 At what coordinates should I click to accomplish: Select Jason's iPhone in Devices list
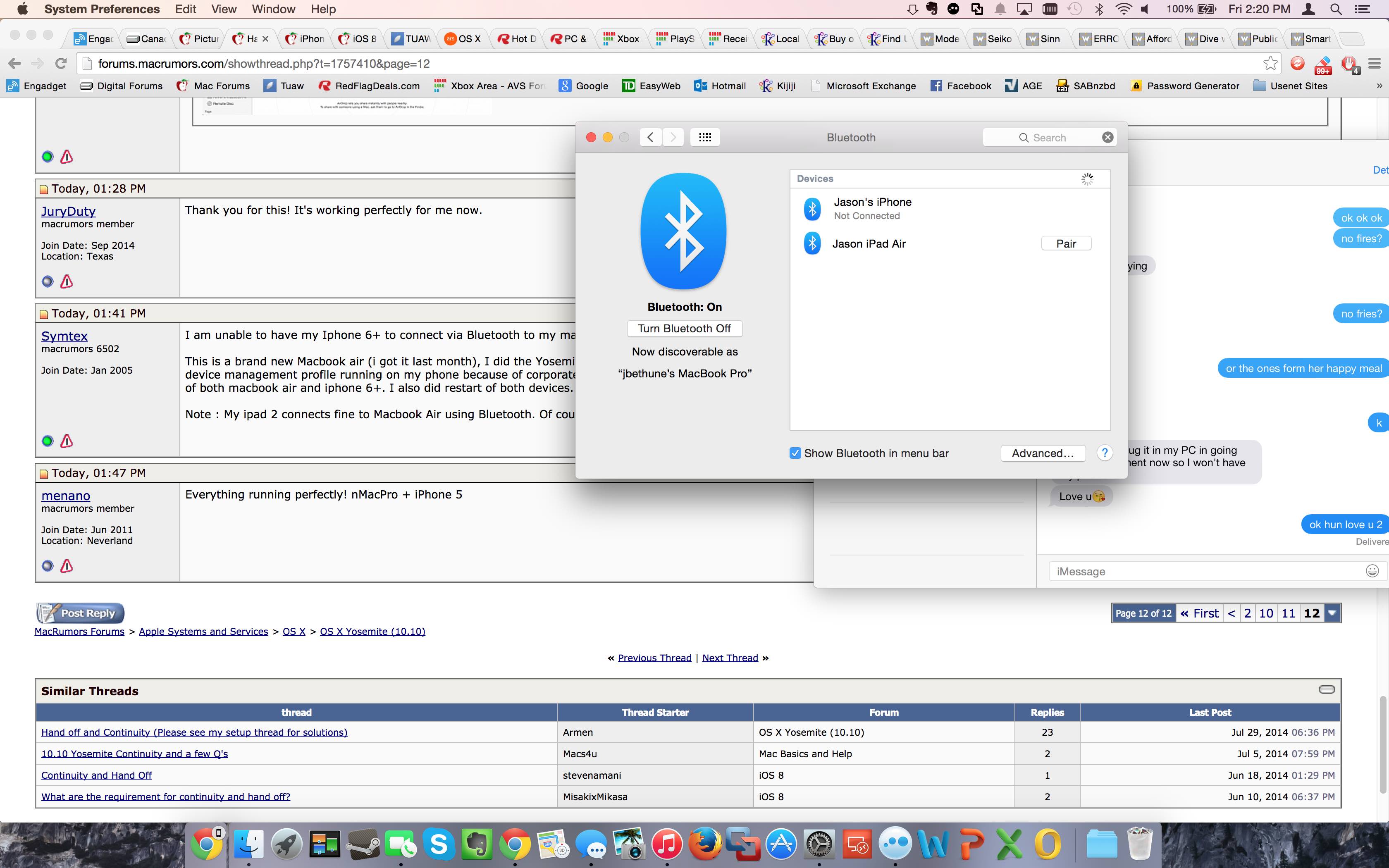pyautogui.click(x=950, y=208)
